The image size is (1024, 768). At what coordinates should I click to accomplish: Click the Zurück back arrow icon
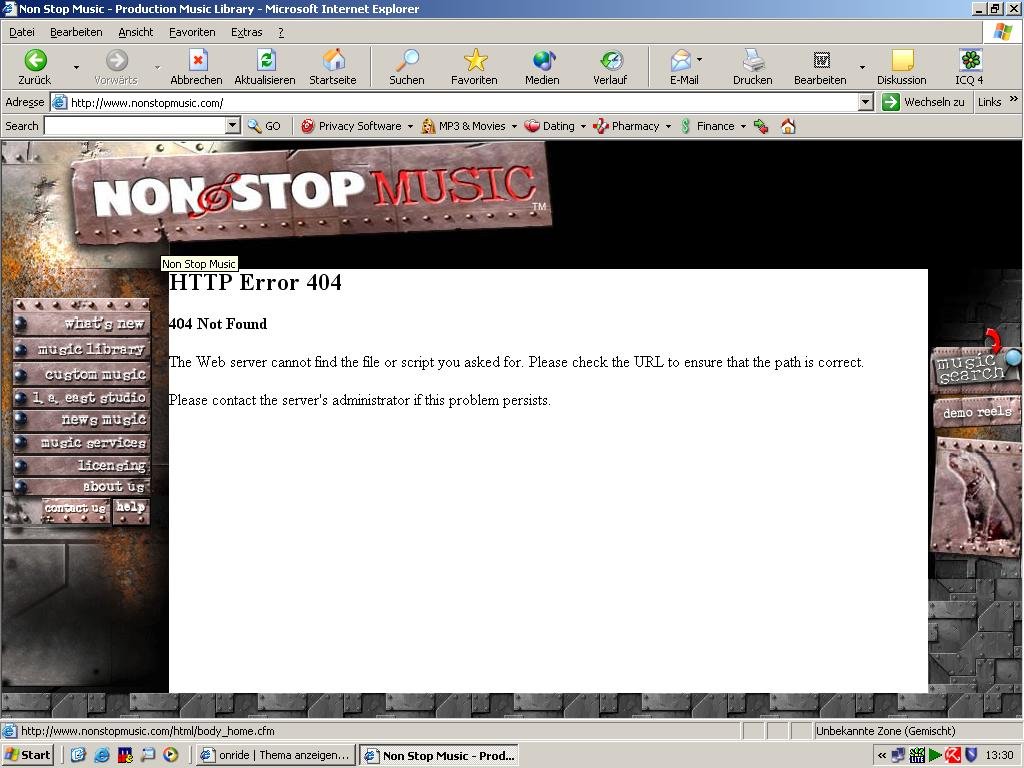[x=35, y=61]
